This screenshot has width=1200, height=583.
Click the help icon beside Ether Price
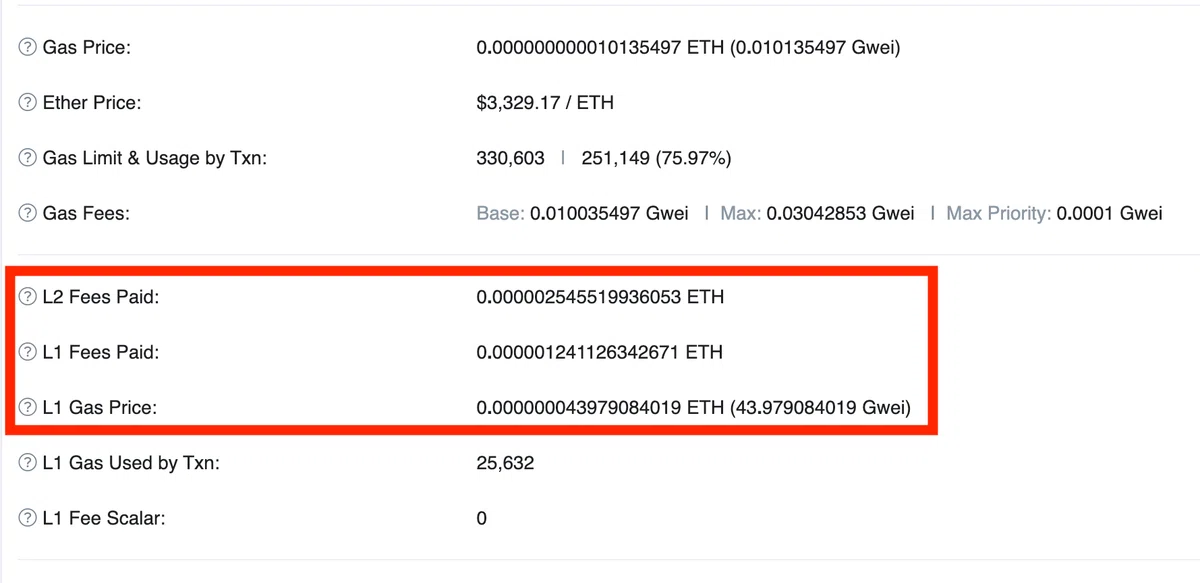coord(29,103)
